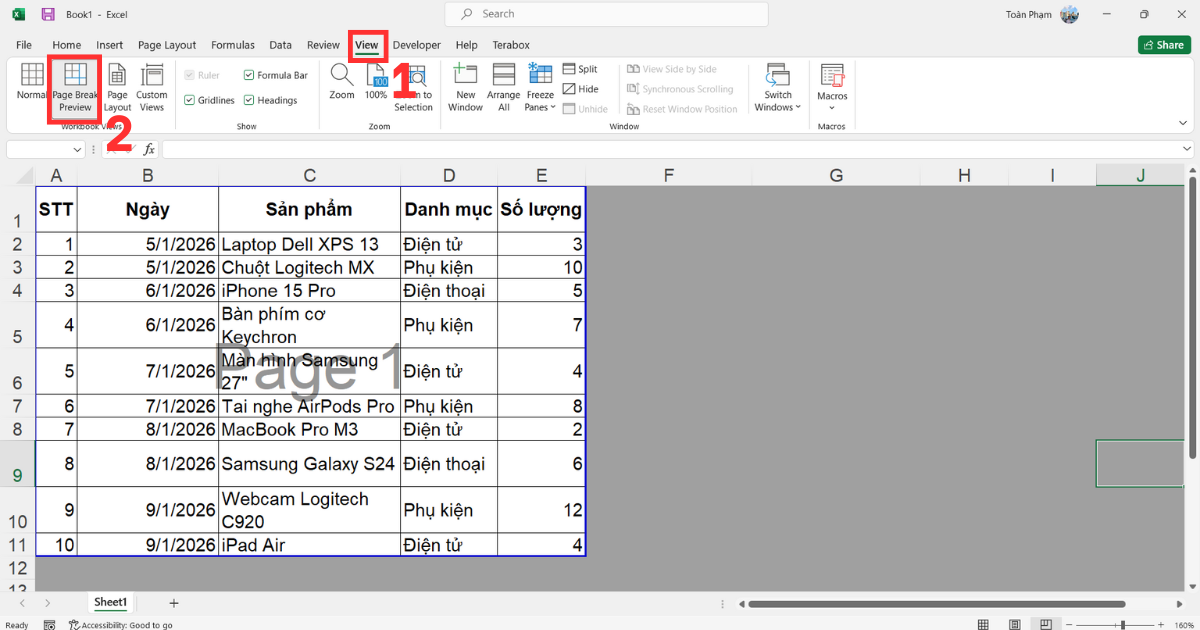This screenshot has width=1200, height=630.
Task: Click the user account avatar
Action: pyautogui.click(x=1070, y=14)
